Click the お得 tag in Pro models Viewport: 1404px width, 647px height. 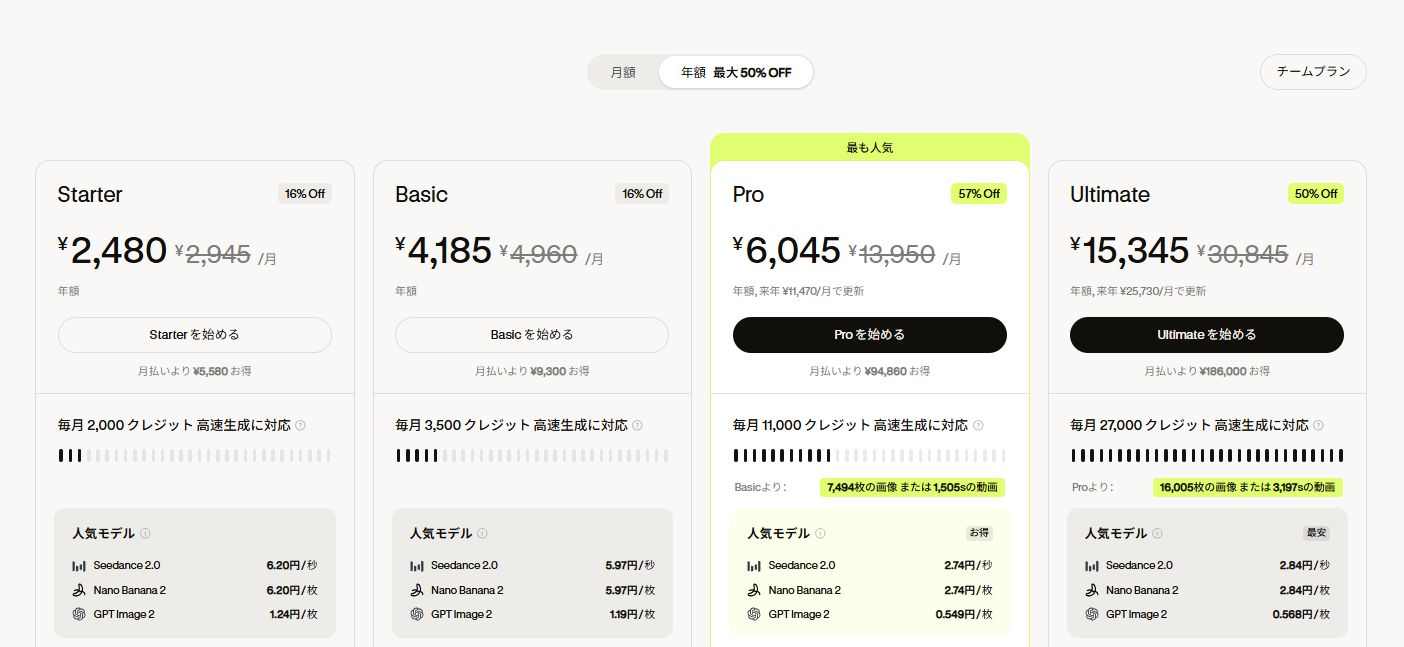point(979,533)
